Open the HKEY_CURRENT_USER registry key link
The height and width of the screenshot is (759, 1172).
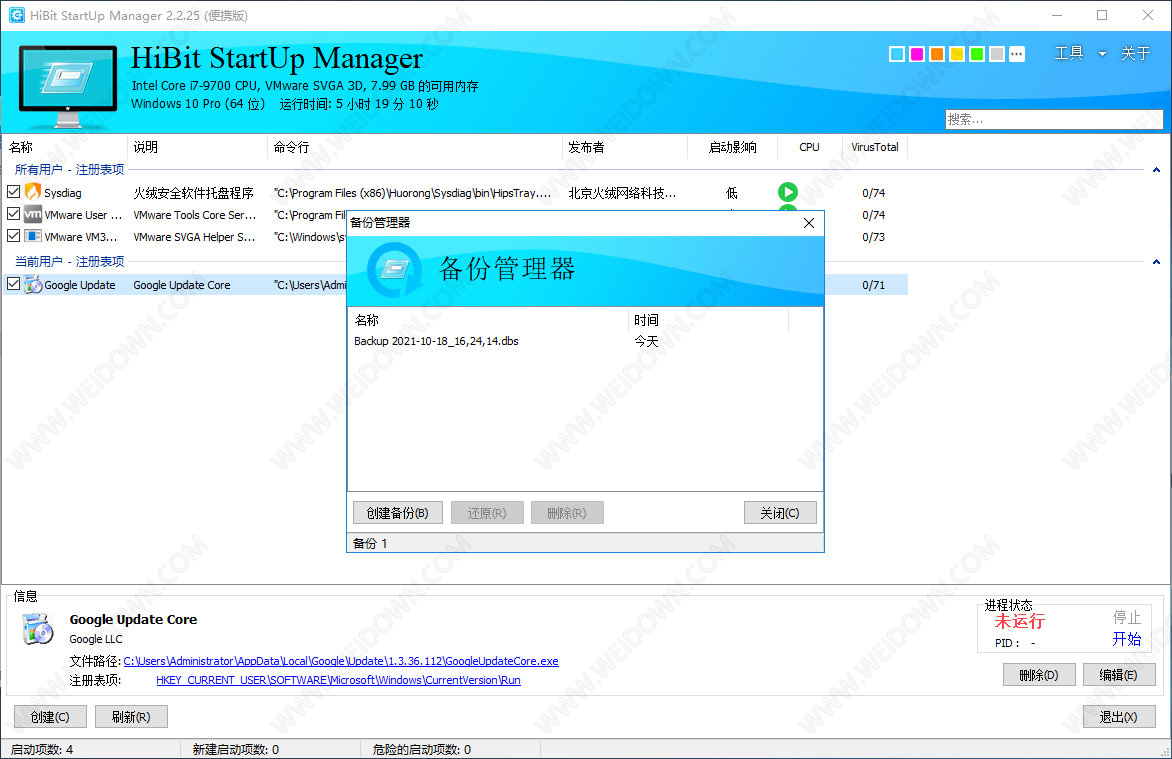click(338, 680)
